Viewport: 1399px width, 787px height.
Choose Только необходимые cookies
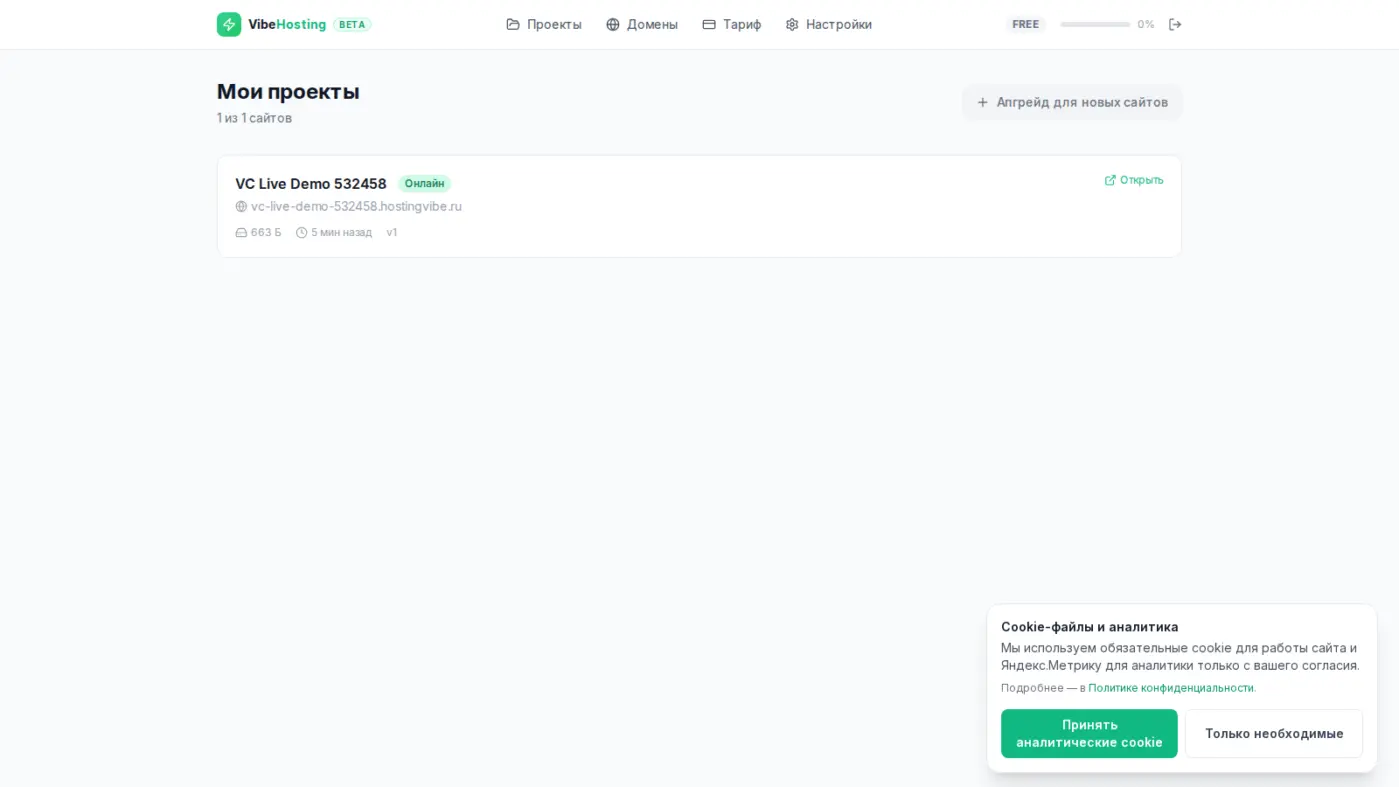[1274, 734]
